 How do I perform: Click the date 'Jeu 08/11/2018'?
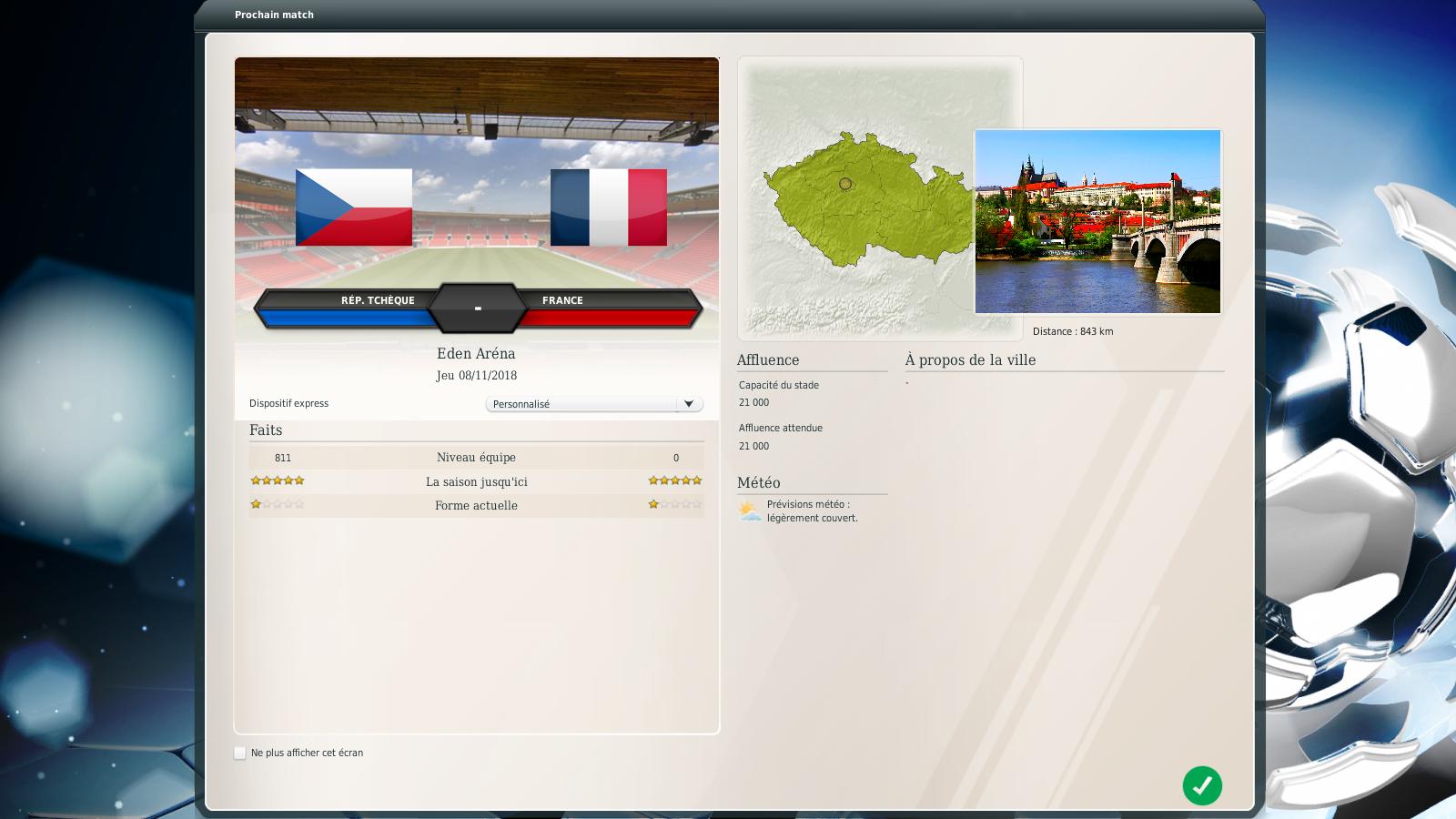pos(476,375)
